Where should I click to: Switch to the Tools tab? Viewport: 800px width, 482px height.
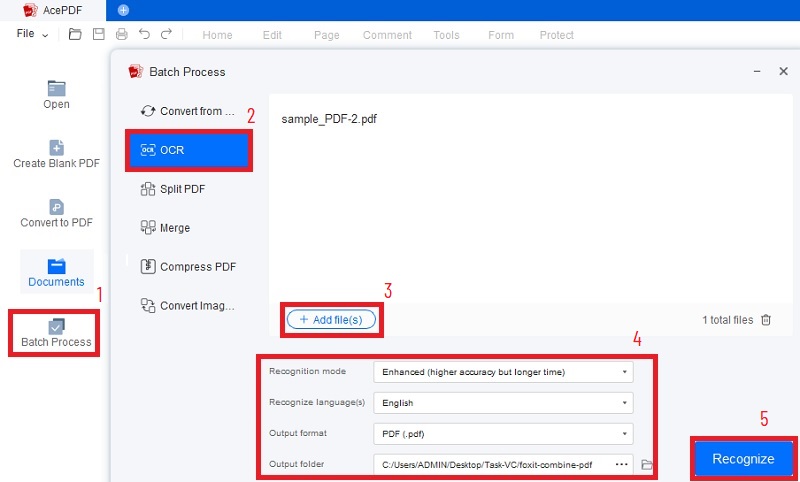click(446, 35)
